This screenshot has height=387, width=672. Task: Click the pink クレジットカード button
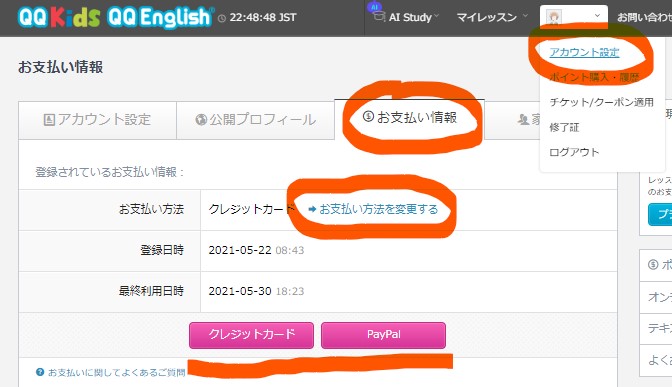[251, 335]
